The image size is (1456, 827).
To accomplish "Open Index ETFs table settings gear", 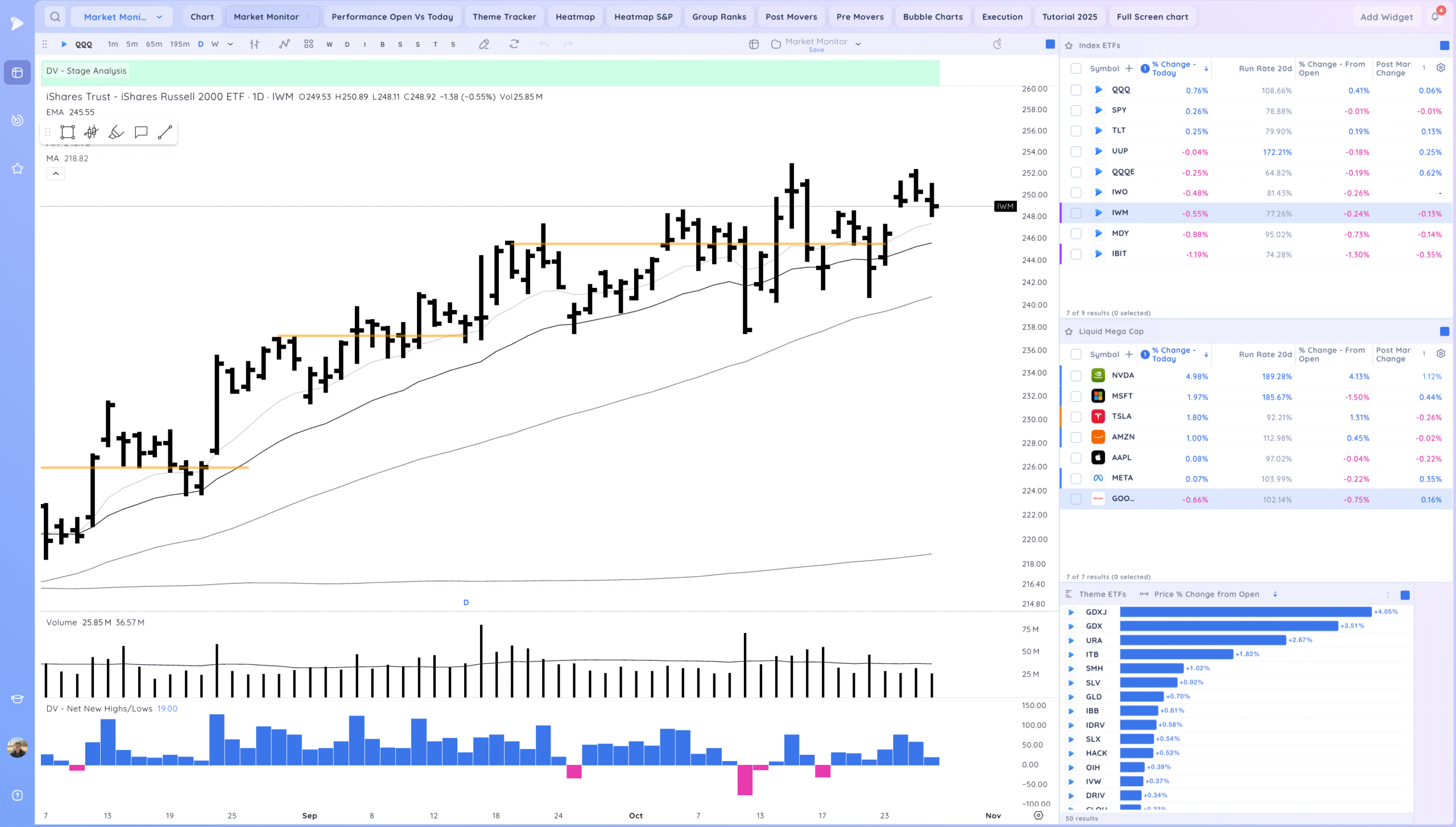I will click(1441, 68).
